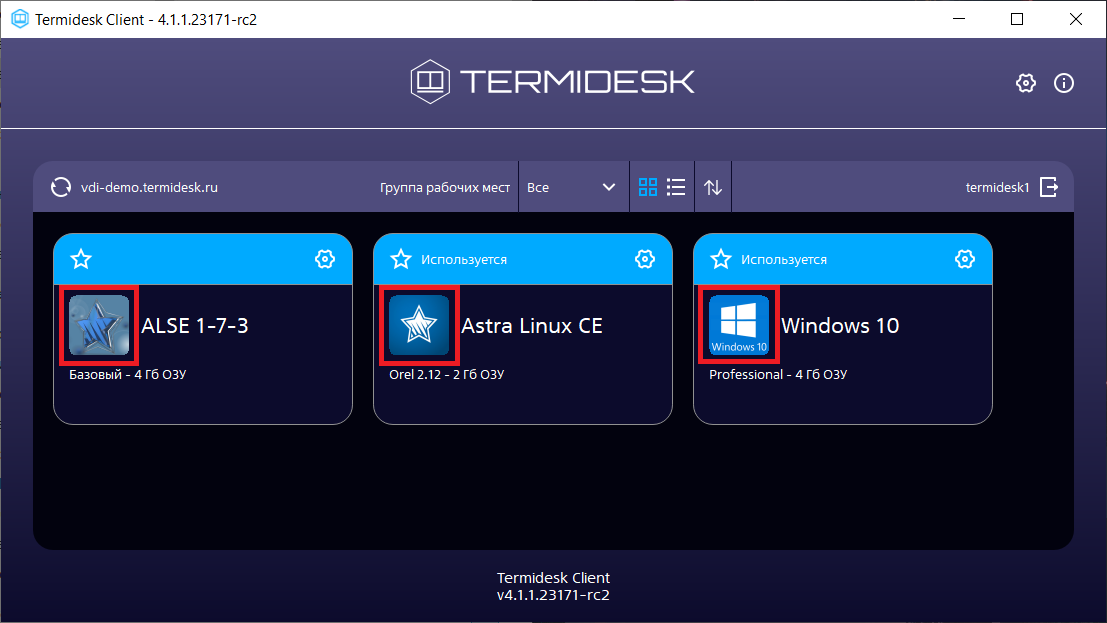Switch to grid view layout
The height and width of the screenshot is (623, 1107).
pos(648,187)
